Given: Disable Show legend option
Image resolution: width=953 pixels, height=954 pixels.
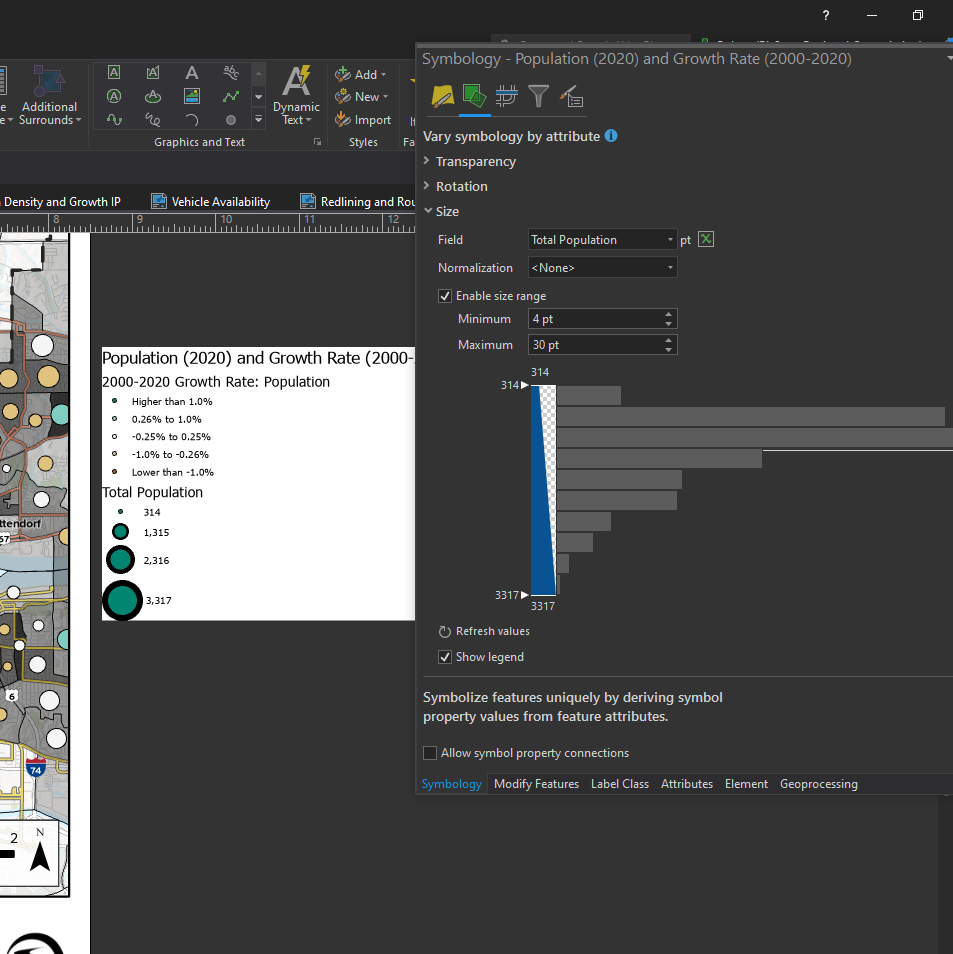Looking at the screenshot, I should point(445,657).
